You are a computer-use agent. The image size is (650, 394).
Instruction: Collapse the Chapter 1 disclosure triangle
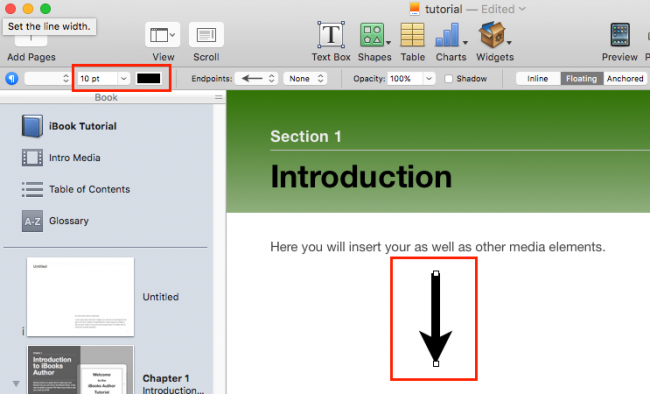tap(16, 384)
